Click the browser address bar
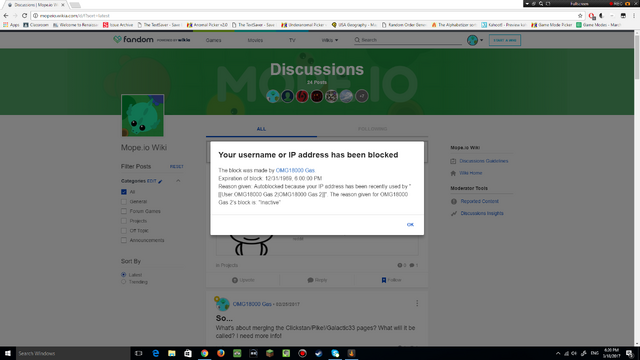 pos(306,16)
